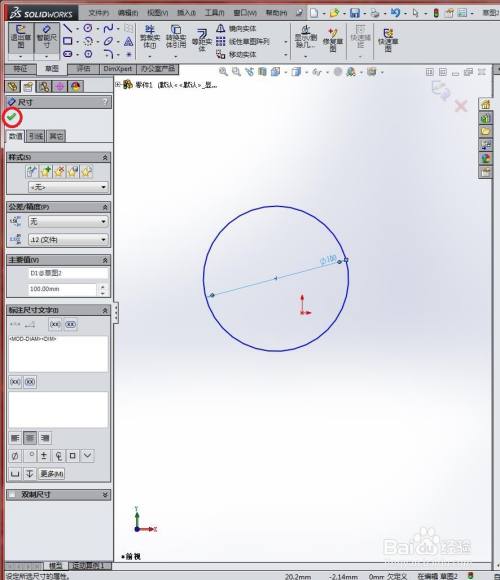Select the Rectangle sketch tool
This screenshot has width=500, height=580.
point(67,41)
